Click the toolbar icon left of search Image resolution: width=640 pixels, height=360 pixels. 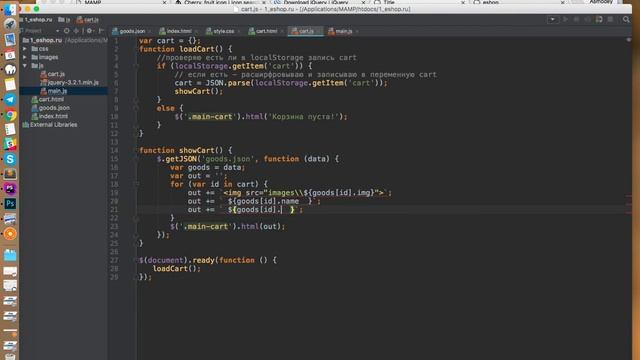coord(610,19)
